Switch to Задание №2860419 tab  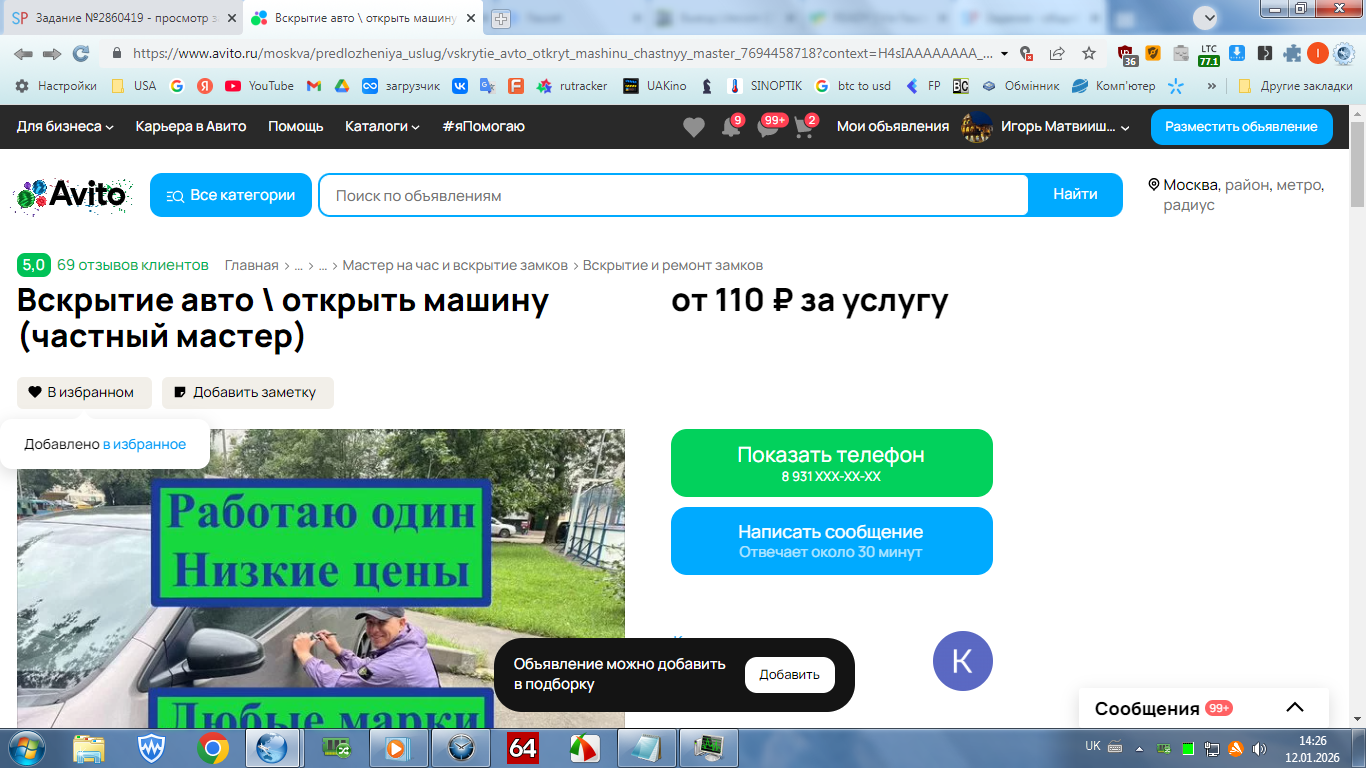click(124, 18)
